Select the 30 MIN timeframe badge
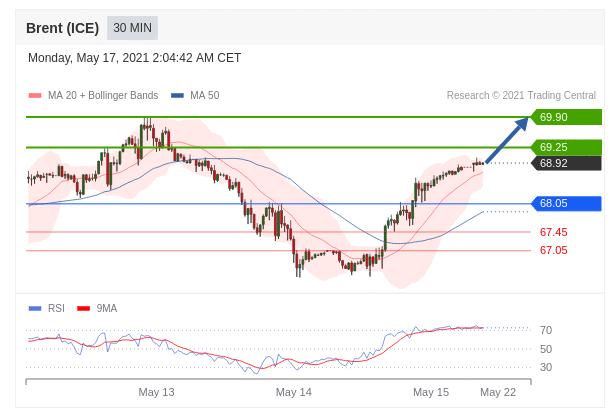The width and height of the screenshot is (613, 416). point(132,28)
